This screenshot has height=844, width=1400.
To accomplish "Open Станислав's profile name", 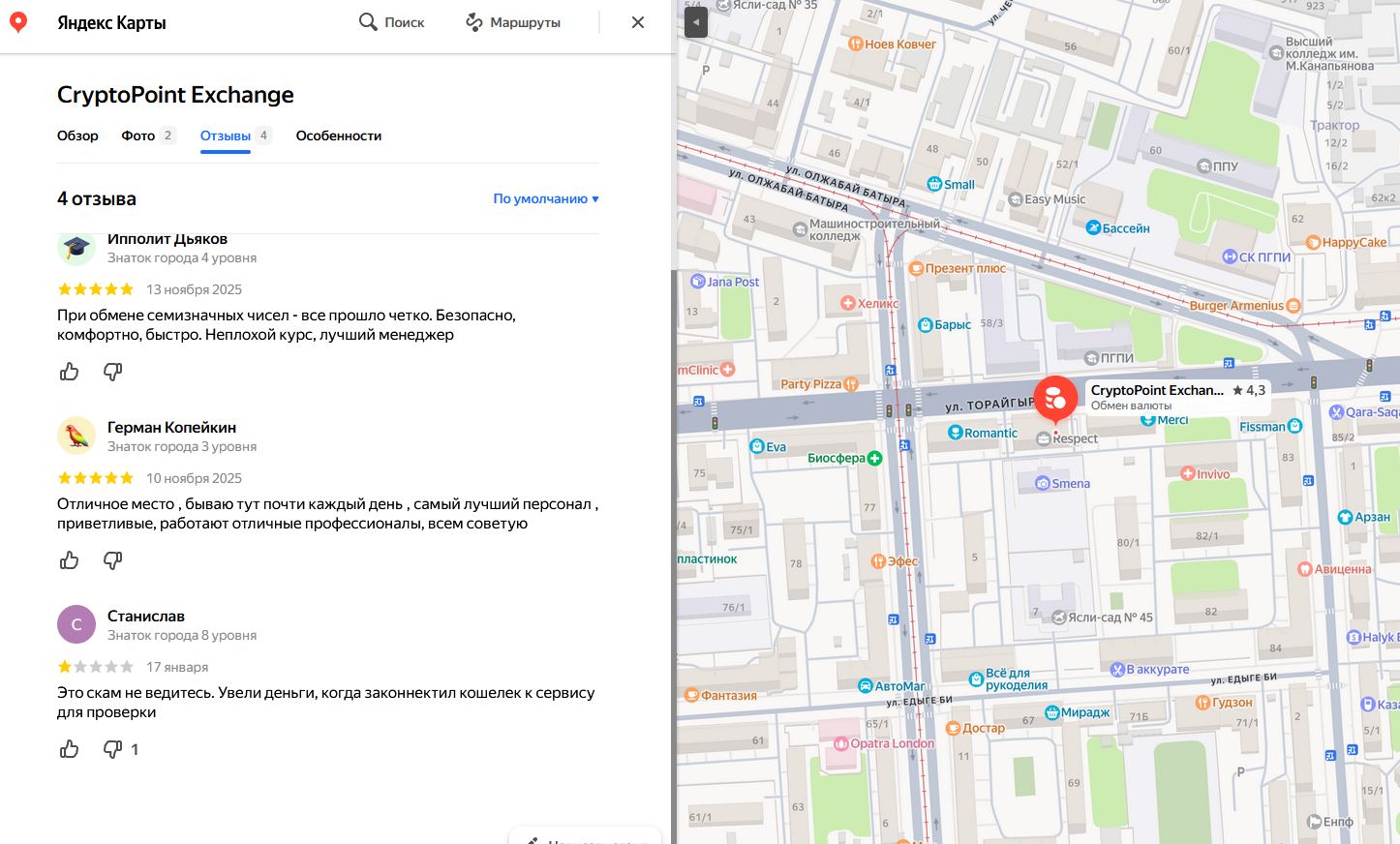I will [146, 616].
